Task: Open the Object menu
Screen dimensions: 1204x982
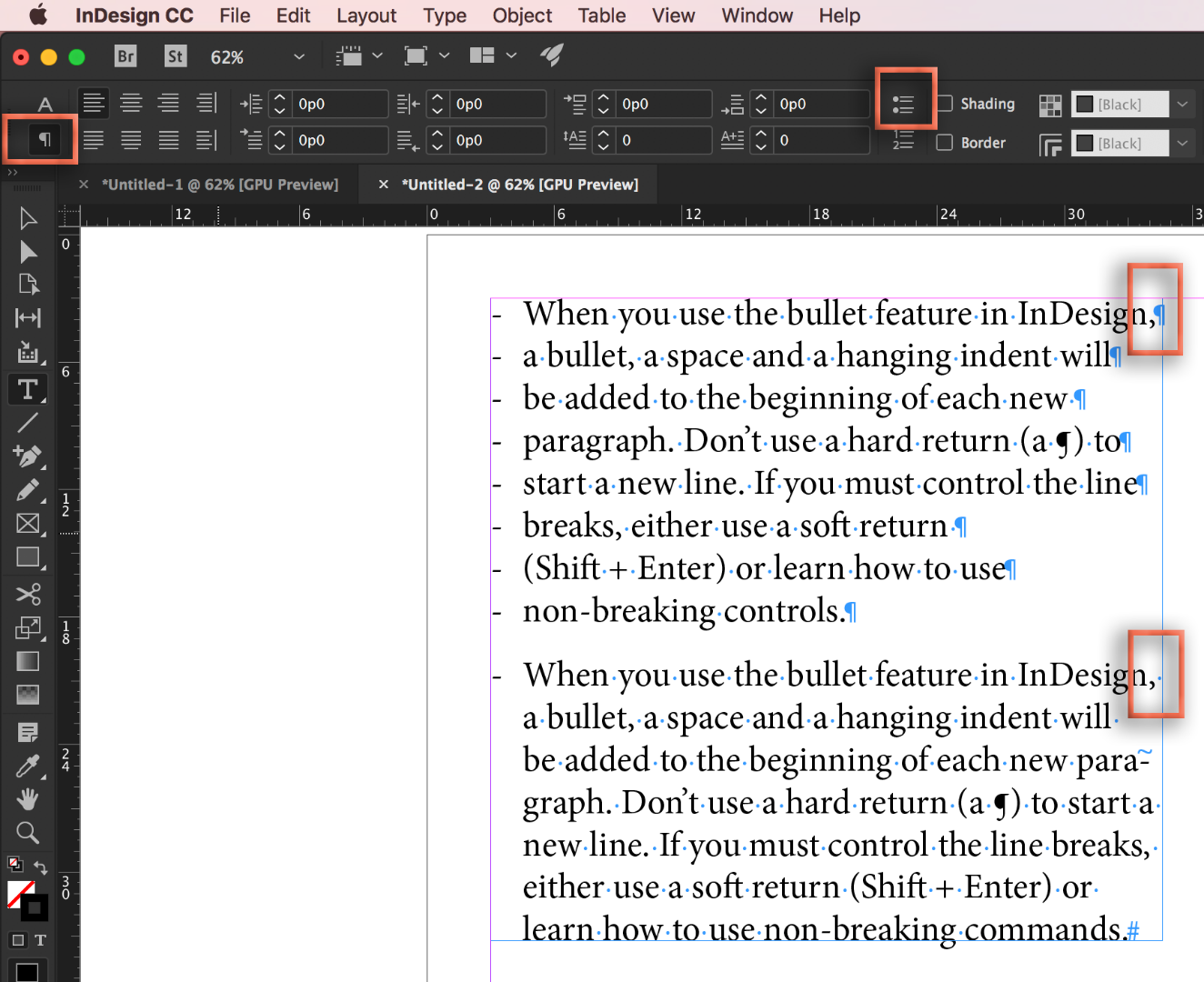Action: pos(522,15)
